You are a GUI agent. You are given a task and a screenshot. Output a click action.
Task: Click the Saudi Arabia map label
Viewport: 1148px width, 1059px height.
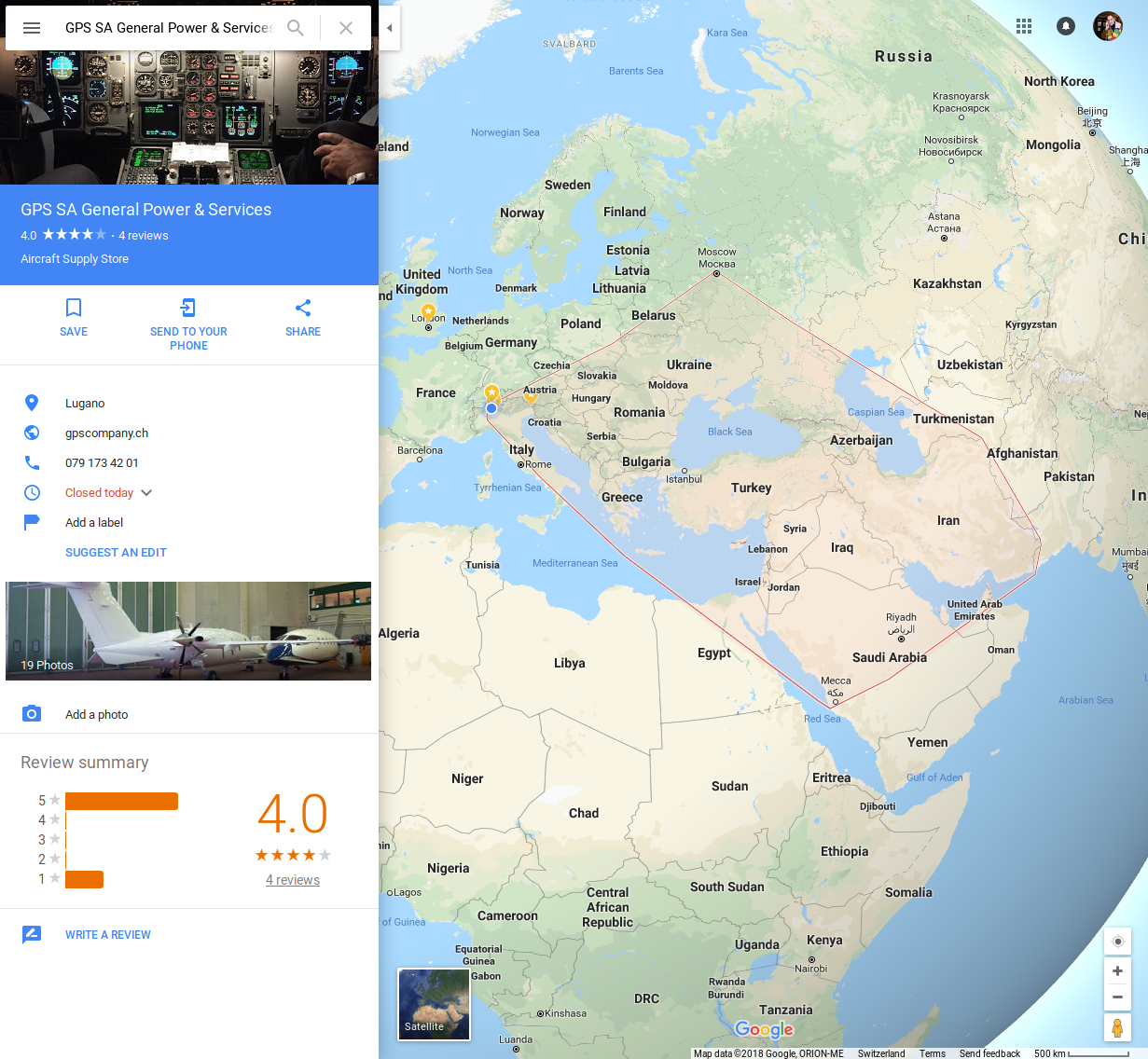coord(890,657)
